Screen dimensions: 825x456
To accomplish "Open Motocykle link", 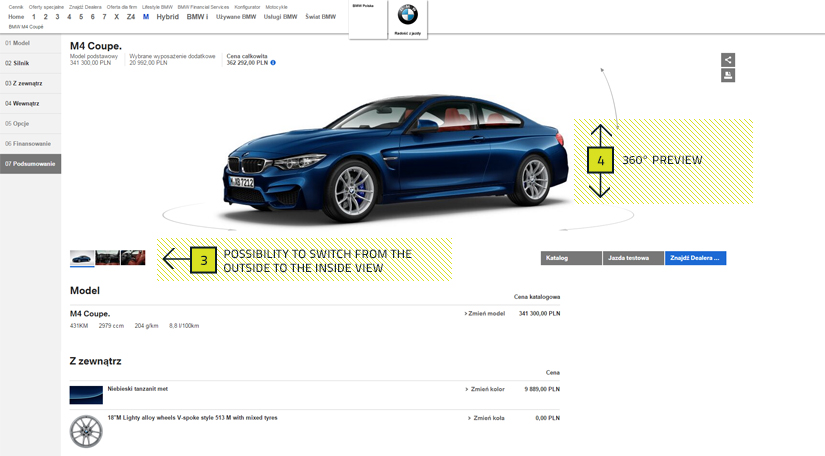I will pyautogui.click(x=276, y=7).
